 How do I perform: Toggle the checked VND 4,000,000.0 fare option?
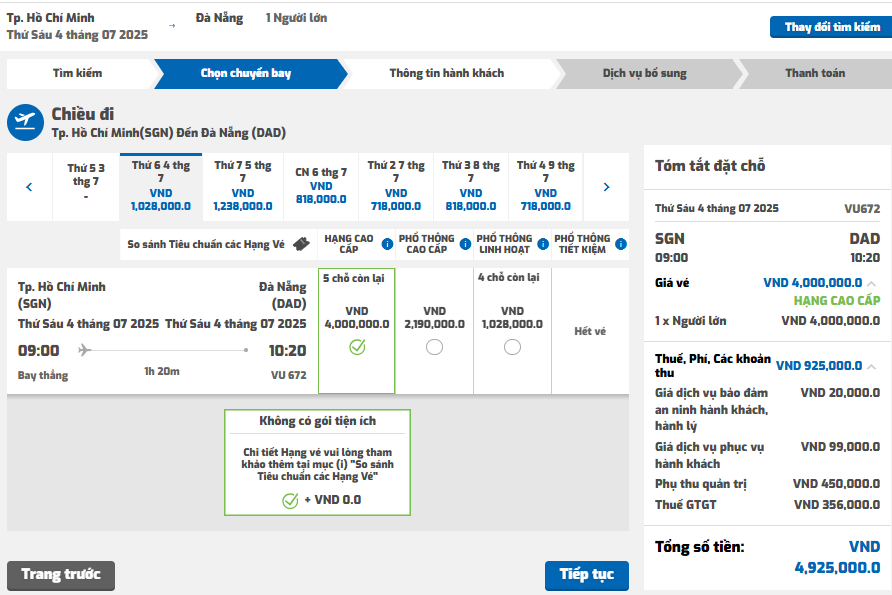coord(357,347)
